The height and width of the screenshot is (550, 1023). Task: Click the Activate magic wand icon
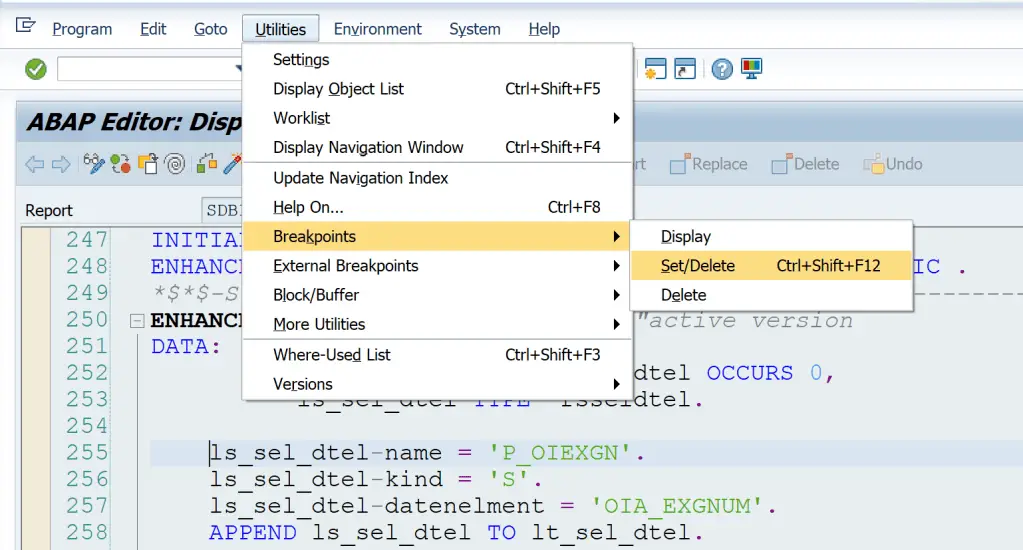point(232,164)
